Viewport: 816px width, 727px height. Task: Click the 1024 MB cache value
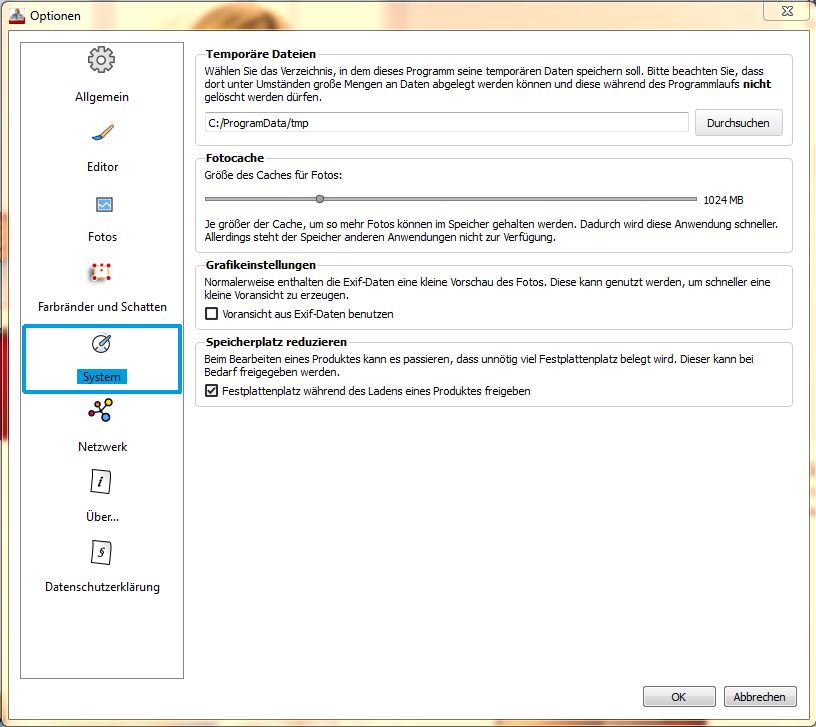coord(723,200)
